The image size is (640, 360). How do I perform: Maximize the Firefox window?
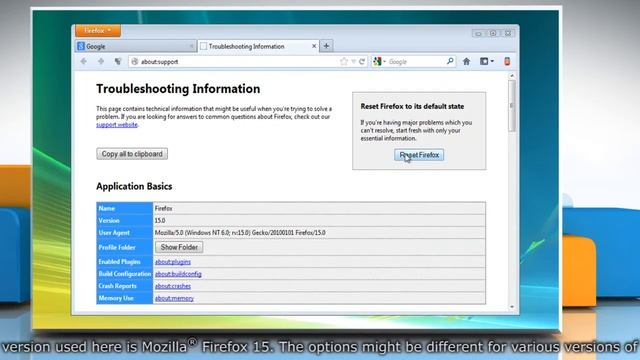[493, 33]
